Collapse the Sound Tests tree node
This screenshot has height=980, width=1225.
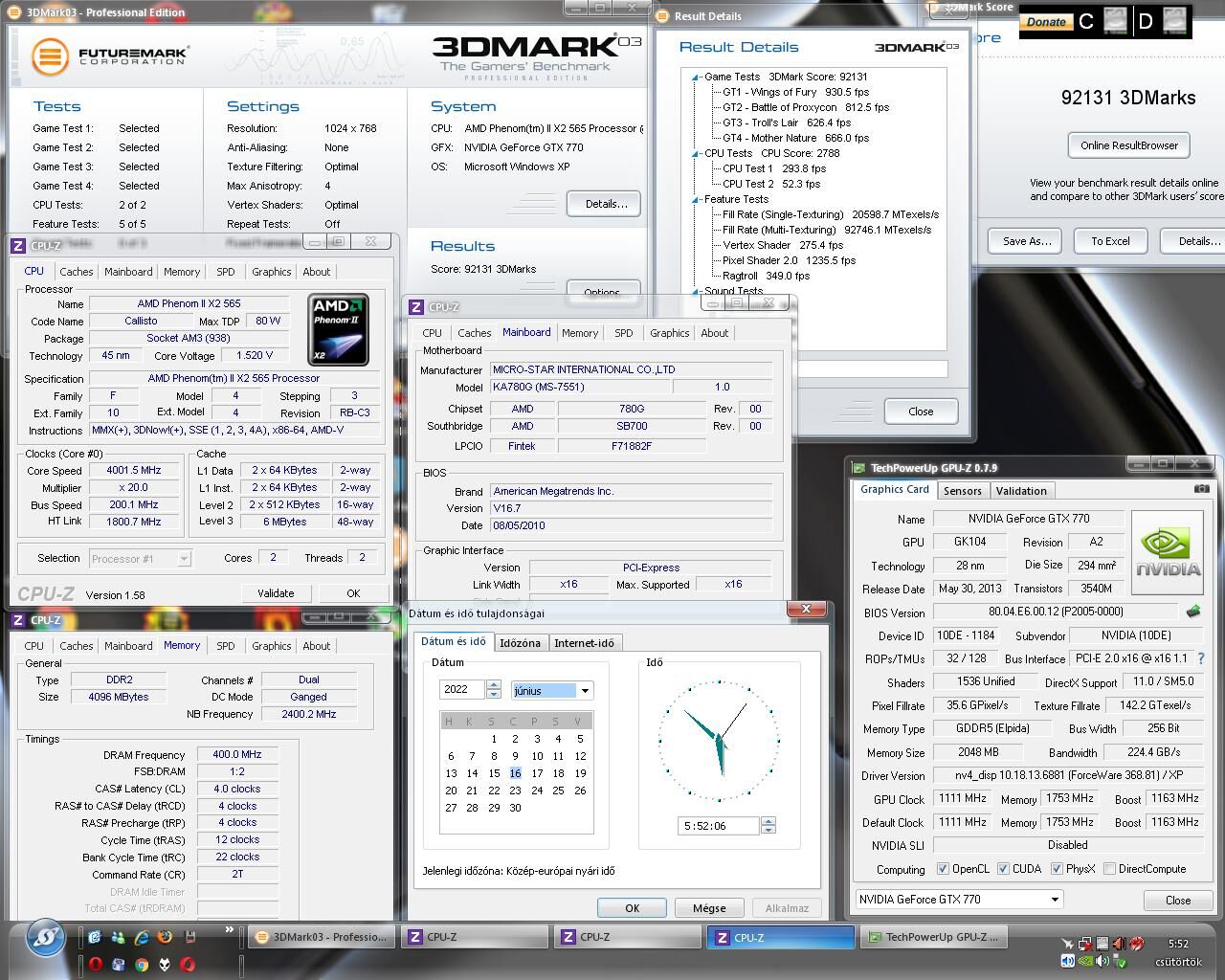click(x=696, y=291)
